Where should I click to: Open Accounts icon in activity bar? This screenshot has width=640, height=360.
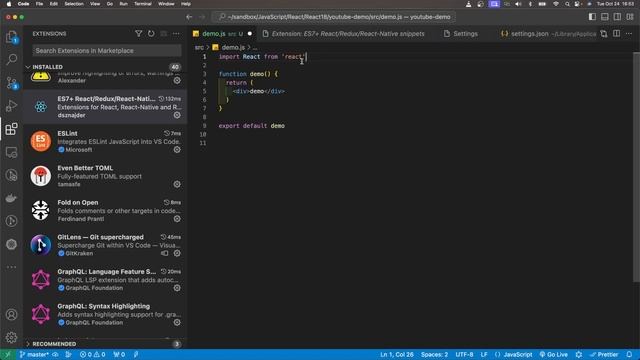tap(11, 315)
